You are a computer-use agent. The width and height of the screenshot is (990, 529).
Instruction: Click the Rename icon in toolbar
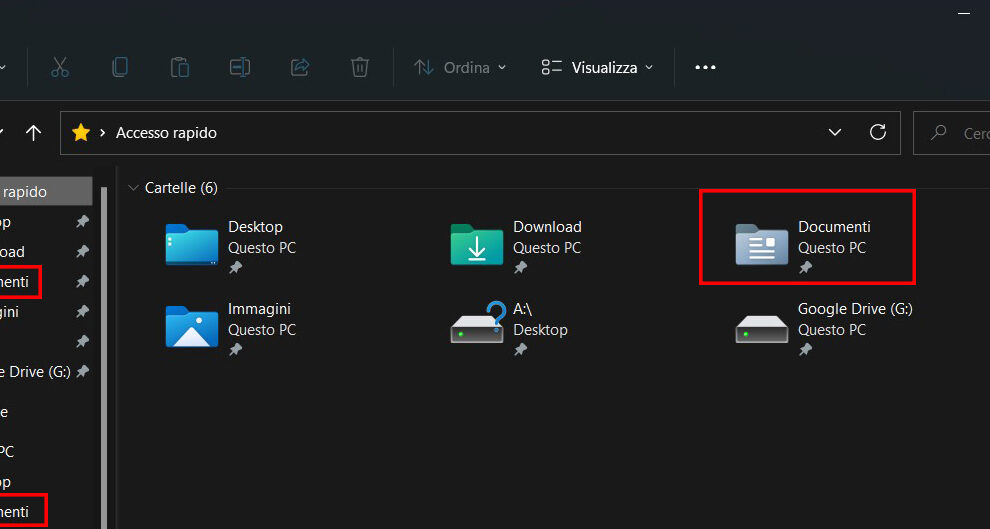click(x=239, y=67)
